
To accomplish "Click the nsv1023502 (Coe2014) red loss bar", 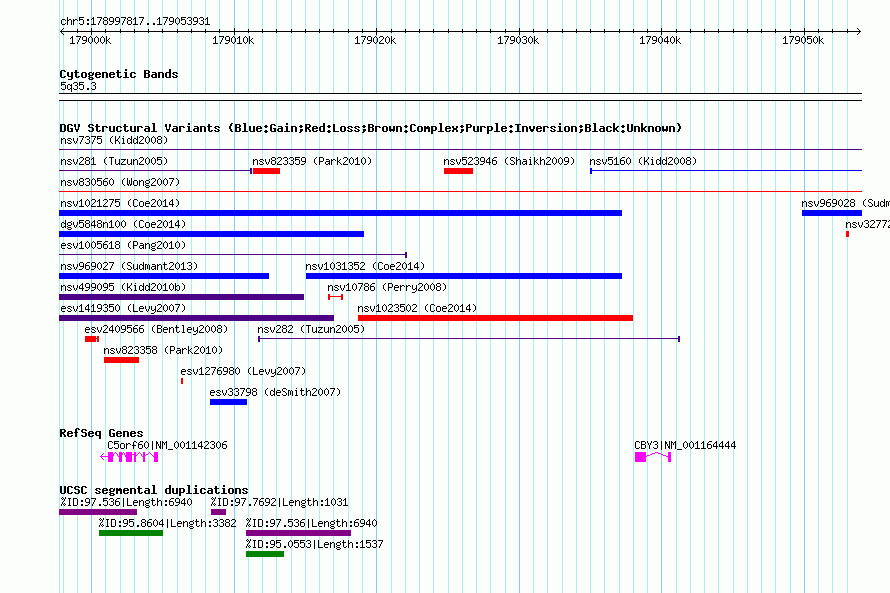I will coord(496,318).
